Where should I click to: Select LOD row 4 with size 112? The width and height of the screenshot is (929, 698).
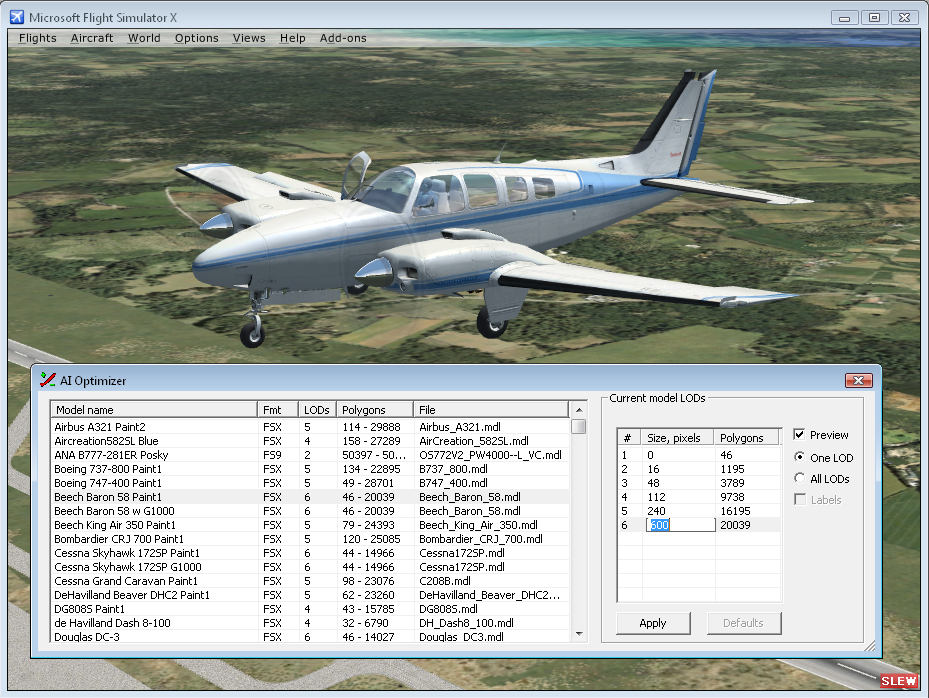(x=699, y=497)
